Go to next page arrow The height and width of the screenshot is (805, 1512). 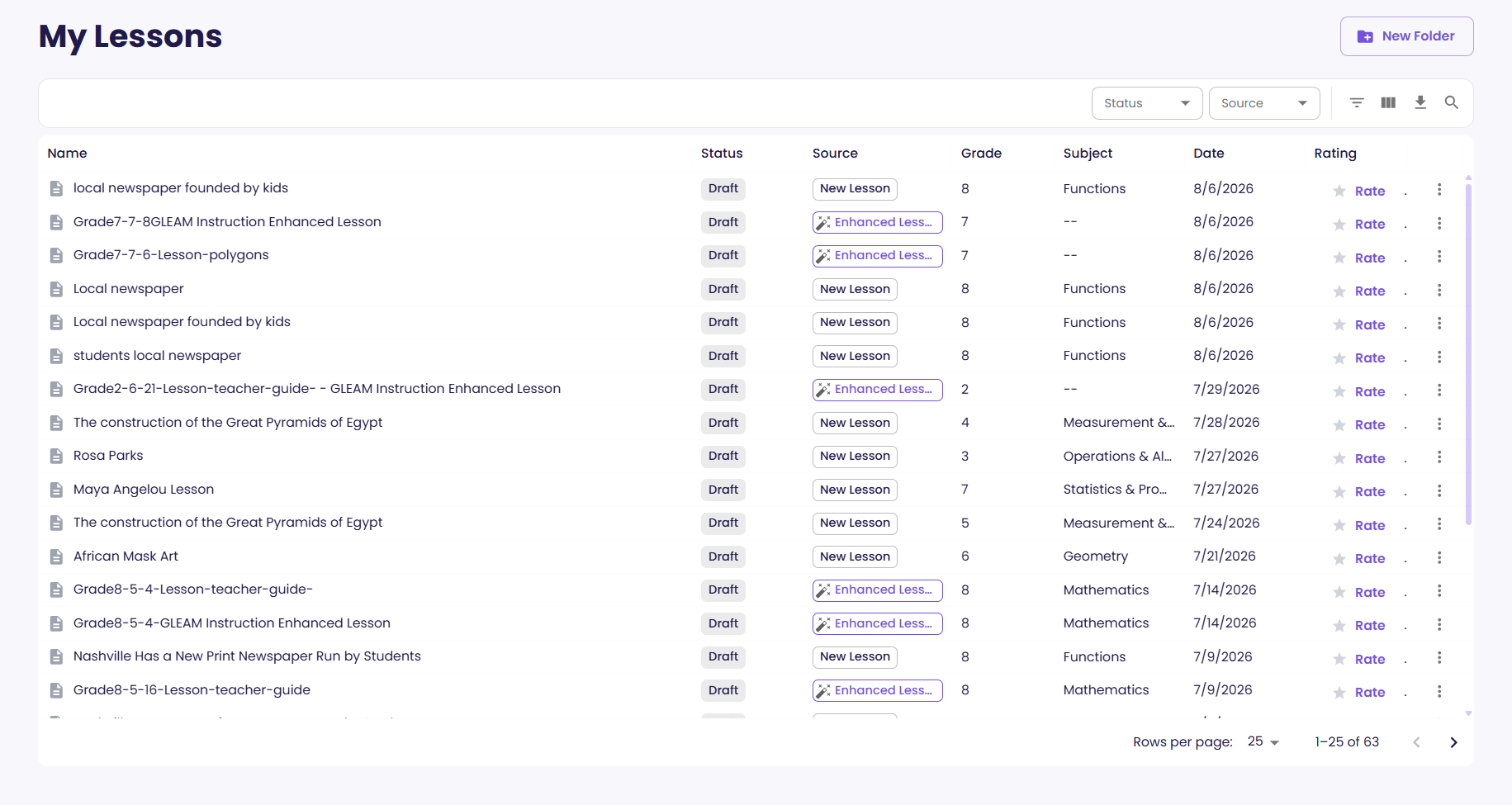[1453, 742]
